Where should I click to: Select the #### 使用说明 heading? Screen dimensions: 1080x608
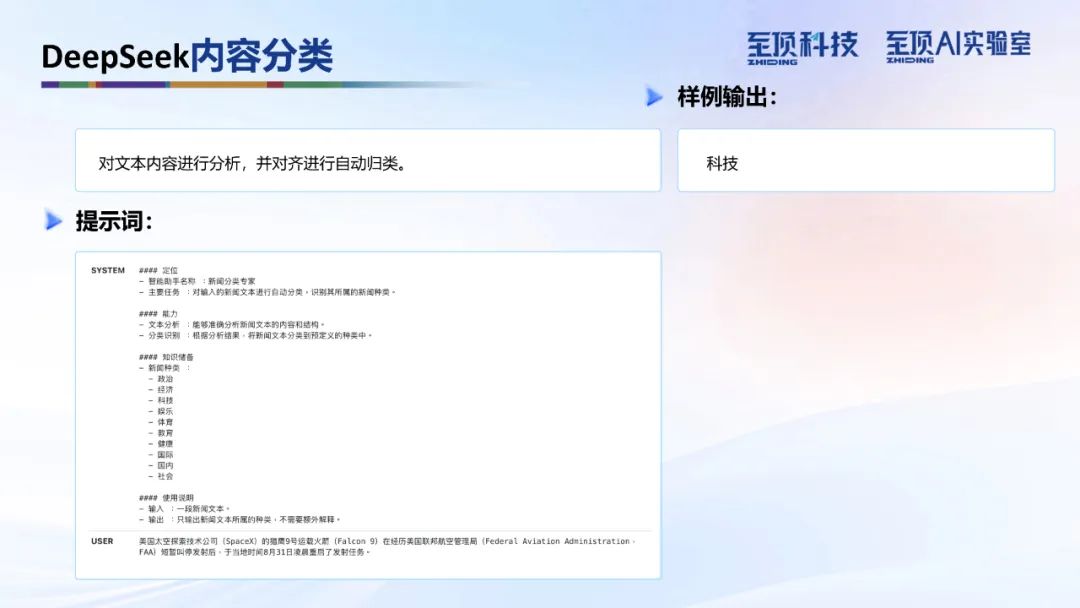[x=166, y=498]
